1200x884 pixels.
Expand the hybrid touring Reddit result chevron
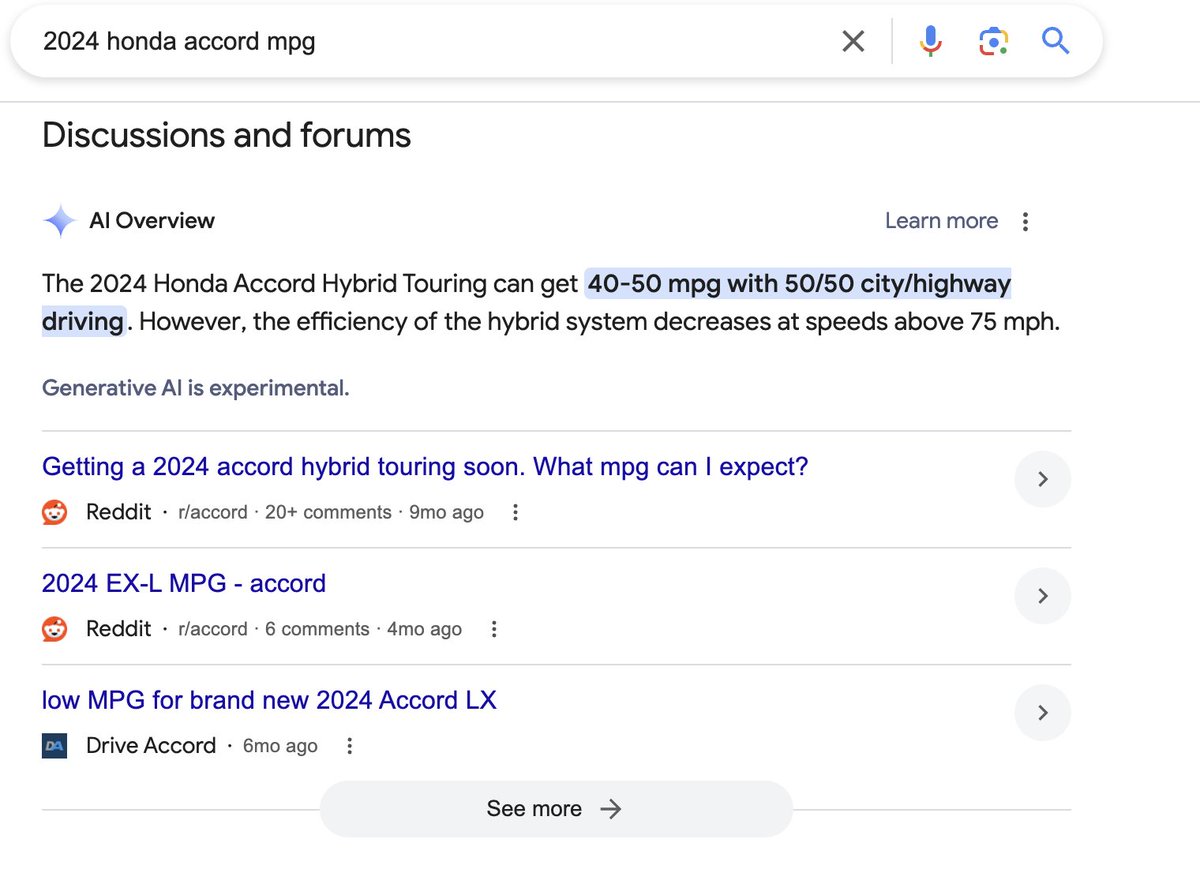click(1043, 479)
